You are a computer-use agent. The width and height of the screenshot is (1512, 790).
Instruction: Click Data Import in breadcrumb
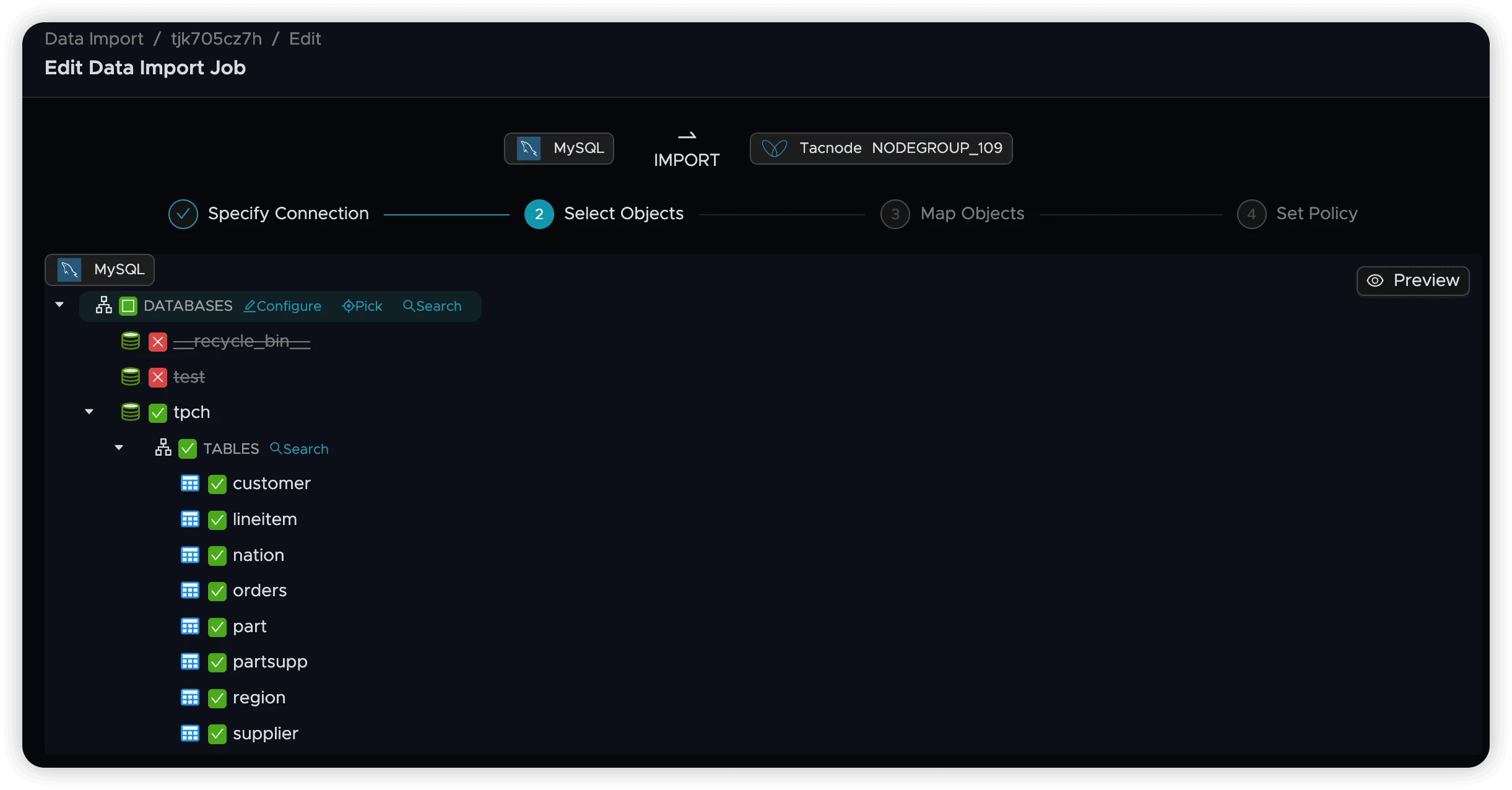(x=94, y=39)
